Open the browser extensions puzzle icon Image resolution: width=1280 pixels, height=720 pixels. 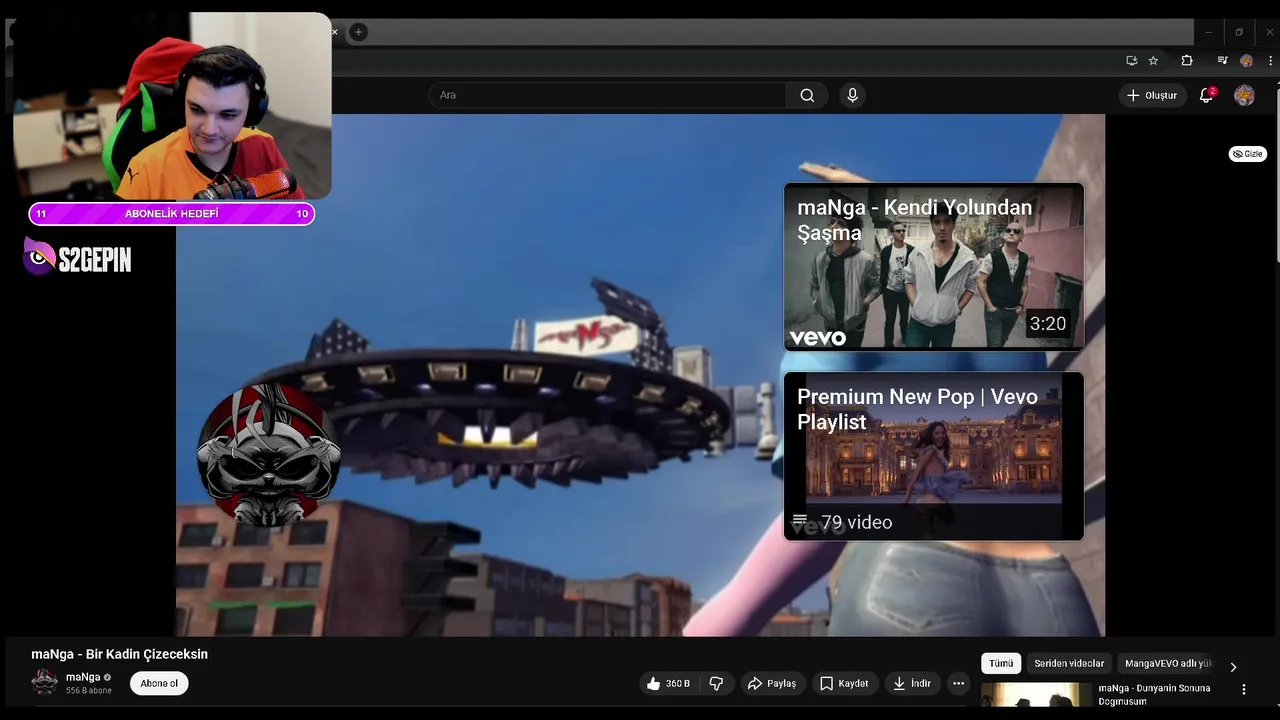click(1187, 60)
